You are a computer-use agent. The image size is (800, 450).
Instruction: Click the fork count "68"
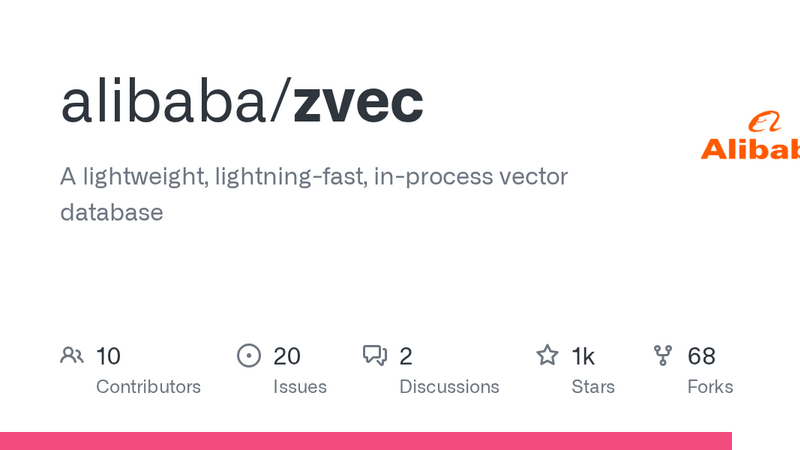[x=701, y=356]
